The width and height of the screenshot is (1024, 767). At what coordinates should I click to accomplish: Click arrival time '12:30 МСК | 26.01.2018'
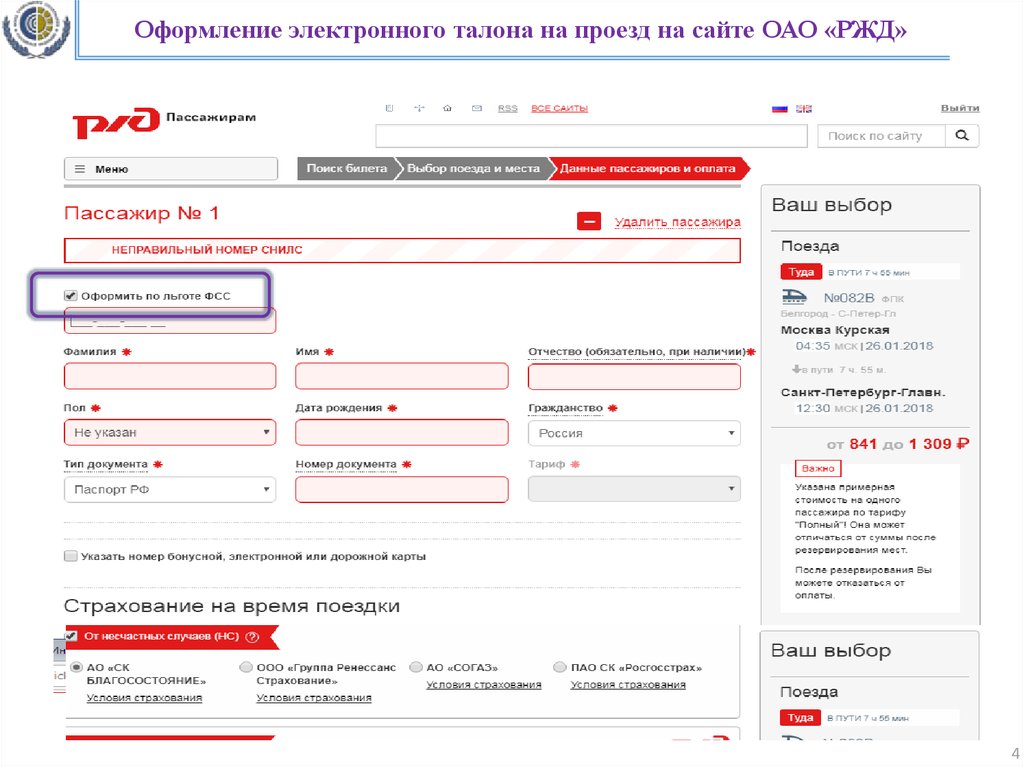864,408
